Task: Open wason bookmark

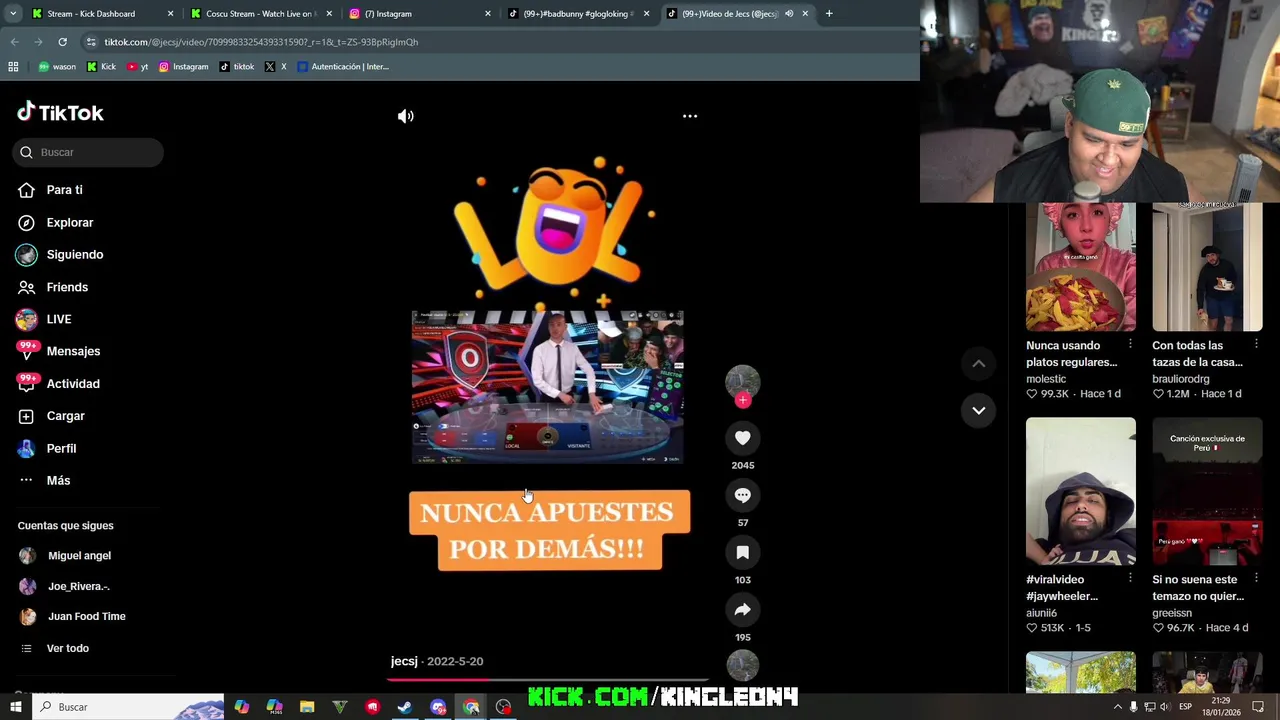Action: (x=57, y=67)
